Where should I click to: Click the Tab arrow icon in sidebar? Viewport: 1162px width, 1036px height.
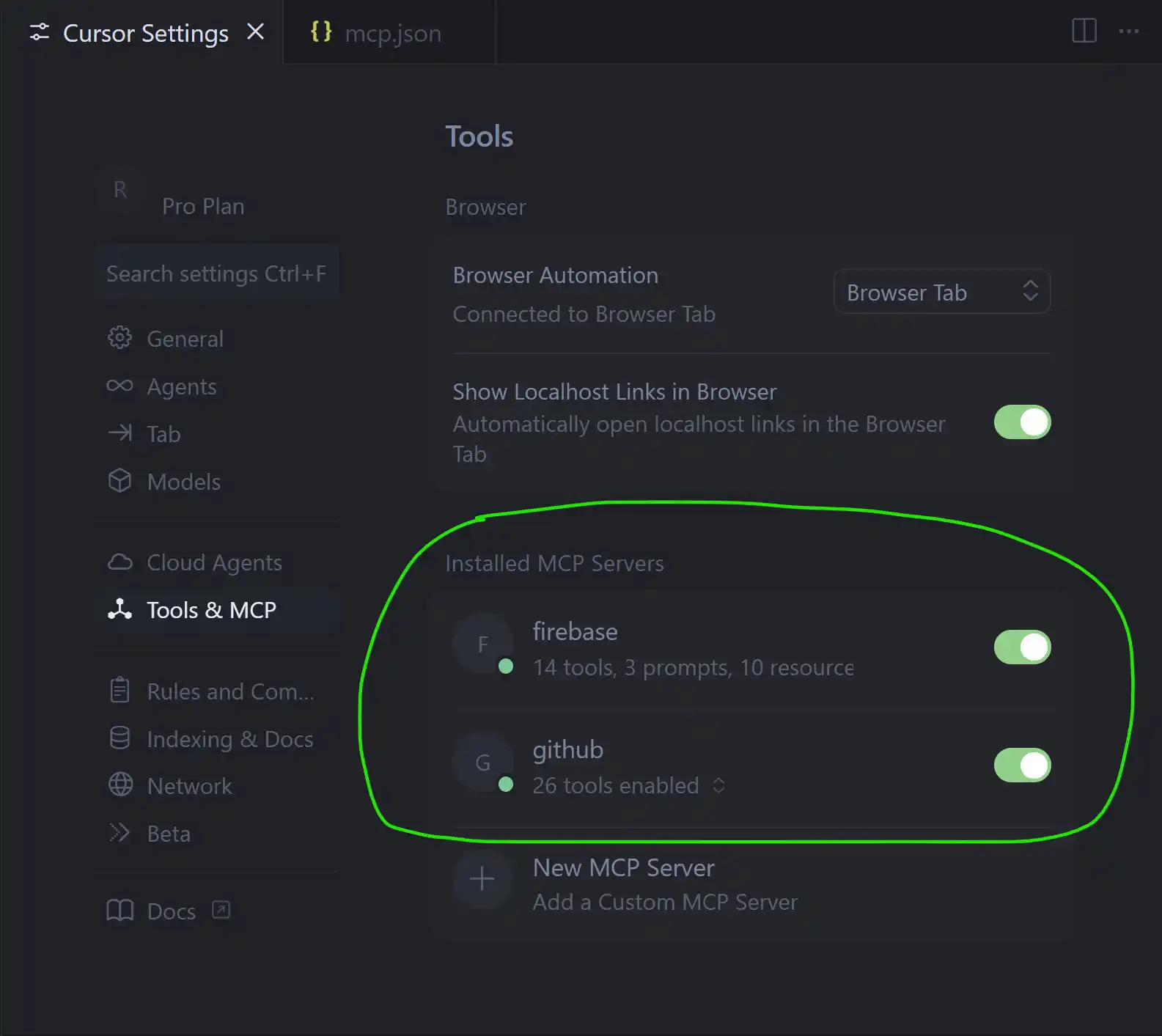(x=119, y=433)
